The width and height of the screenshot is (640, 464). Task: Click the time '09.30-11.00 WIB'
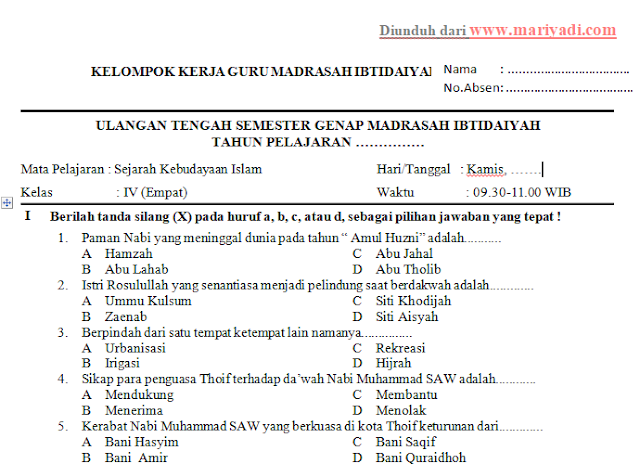522,192
